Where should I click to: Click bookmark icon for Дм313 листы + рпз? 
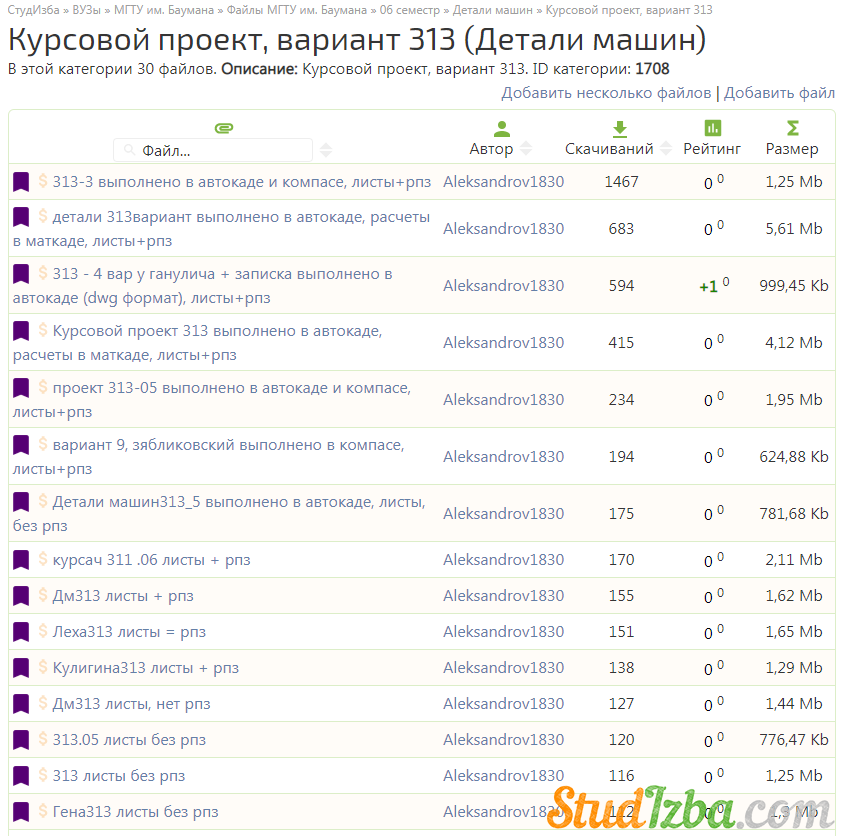(x=21, y=595)
